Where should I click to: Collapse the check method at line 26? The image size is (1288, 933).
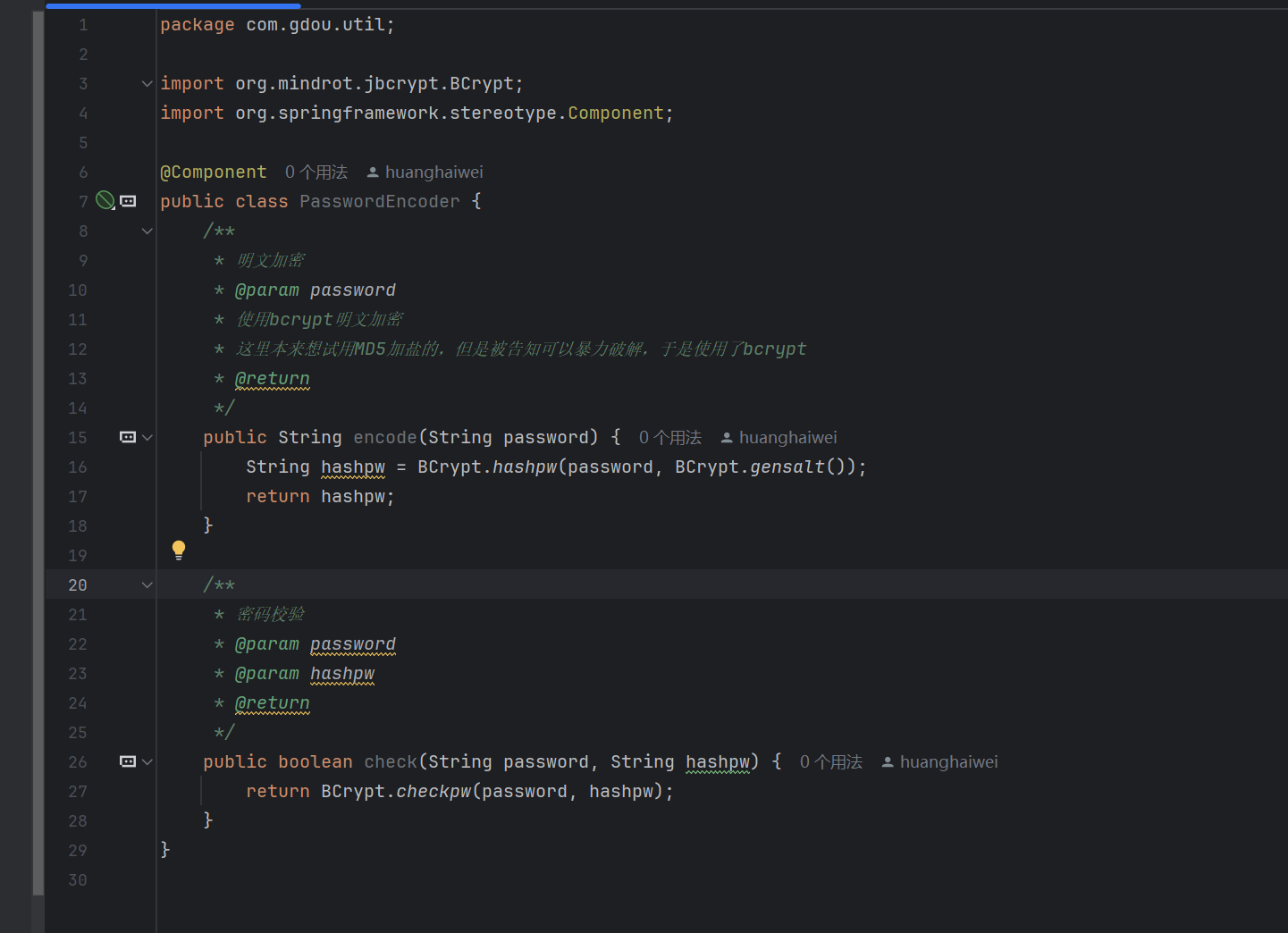click(147, 761)
